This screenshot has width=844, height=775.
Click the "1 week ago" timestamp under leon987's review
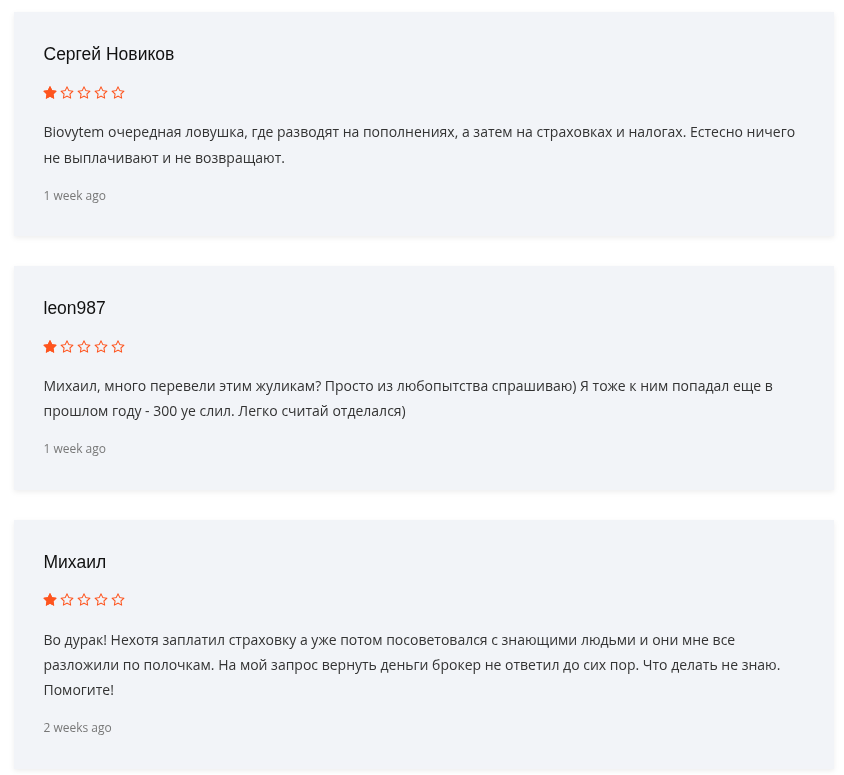(75, 449)
